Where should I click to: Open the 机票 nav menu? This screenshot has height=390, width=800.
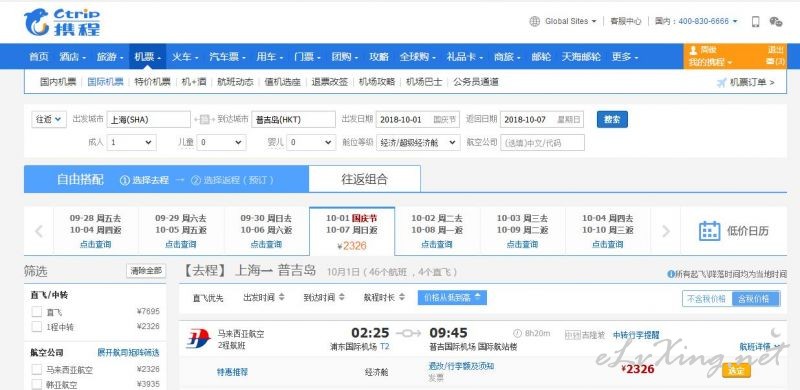[x=147, y=57]
